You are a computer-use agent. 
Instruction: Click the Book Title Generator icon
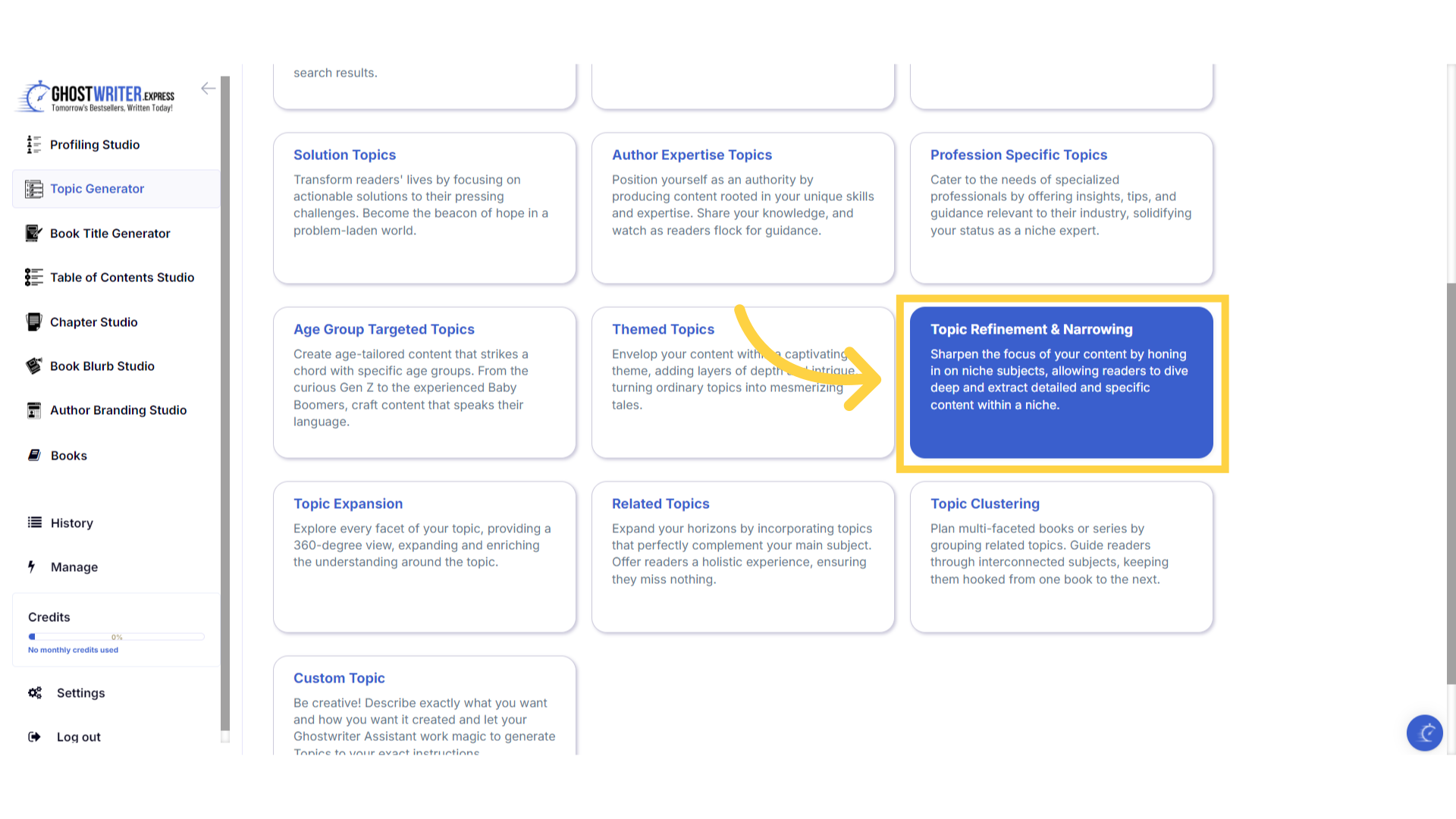[x=33, y=234]
